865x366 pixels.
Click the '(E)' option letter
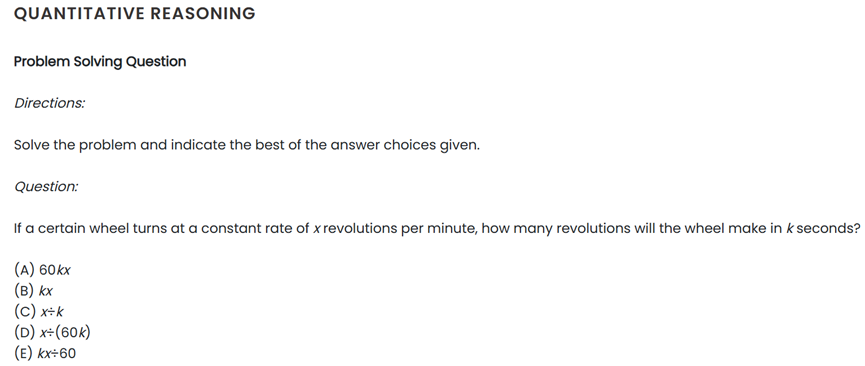pyautogui.click(x=24, y=353)
